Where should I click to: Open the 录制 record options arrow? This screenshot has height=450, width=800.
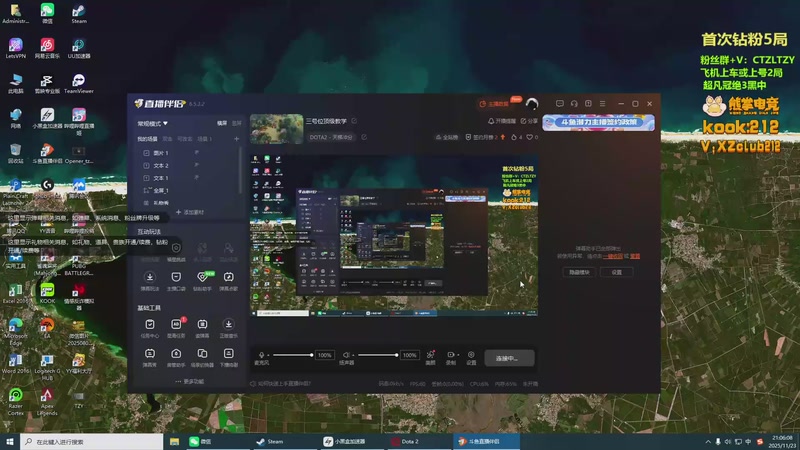tap(458, 355)
